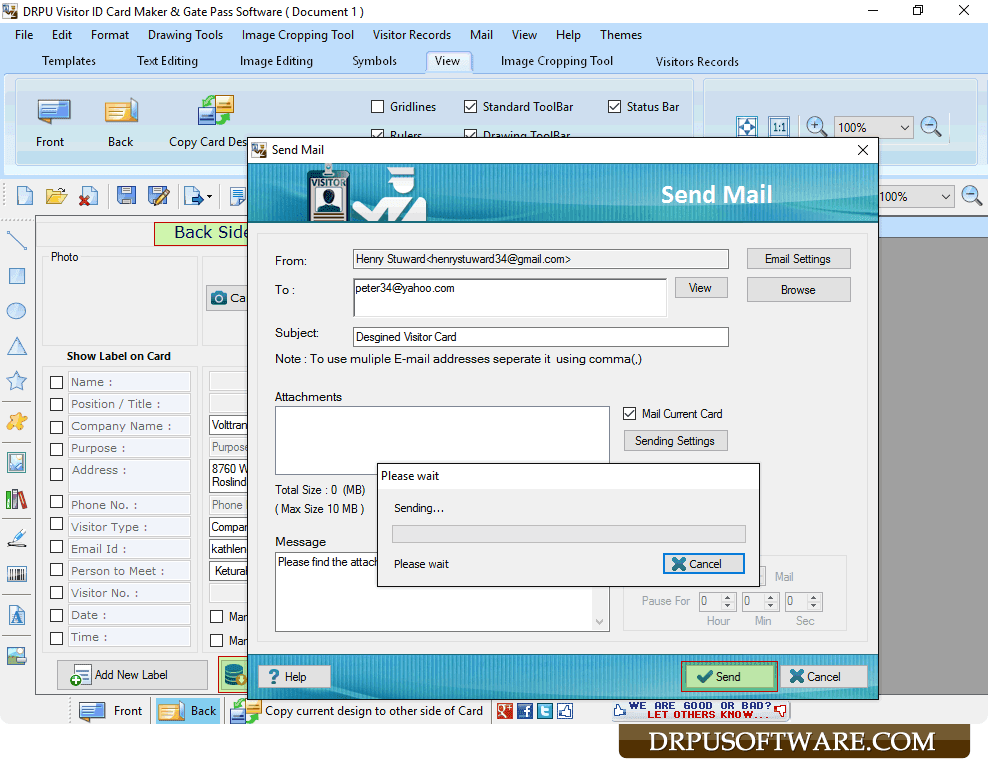Open the Drawing Tools menu
The width and height of the screenshot is (988, 759).
(x=185, y=34)
